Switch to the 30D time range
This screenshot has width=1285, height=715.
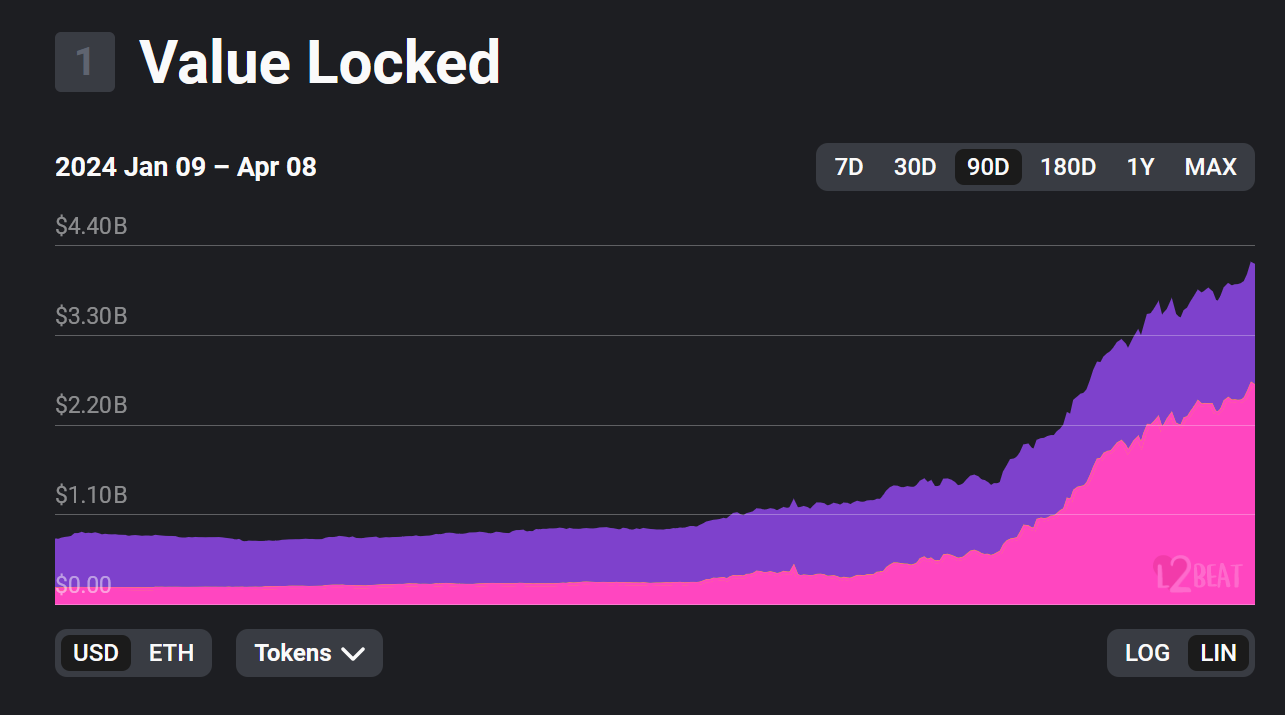pos(914,167)
